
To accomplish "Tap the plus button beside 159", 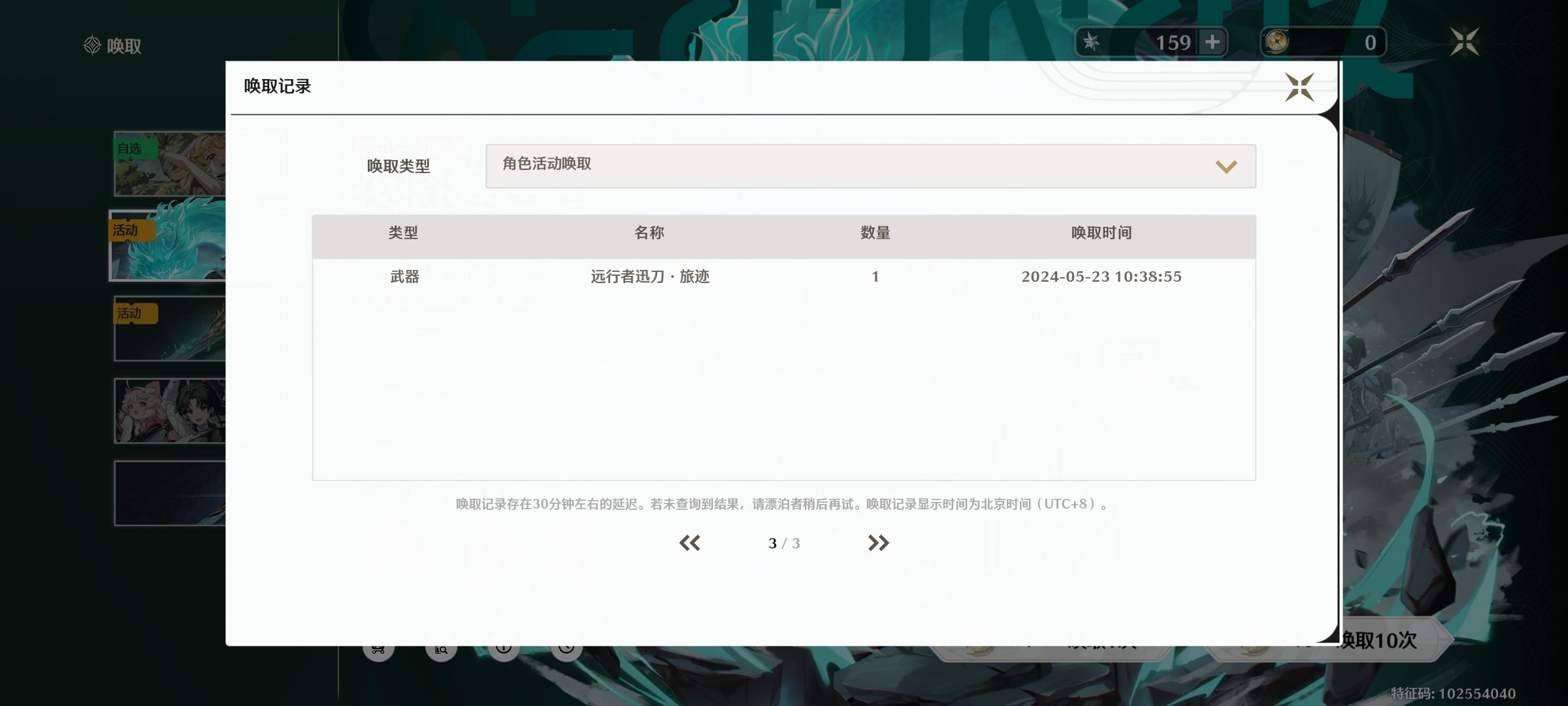I will pyautogui.click(x=1212, y=42).
